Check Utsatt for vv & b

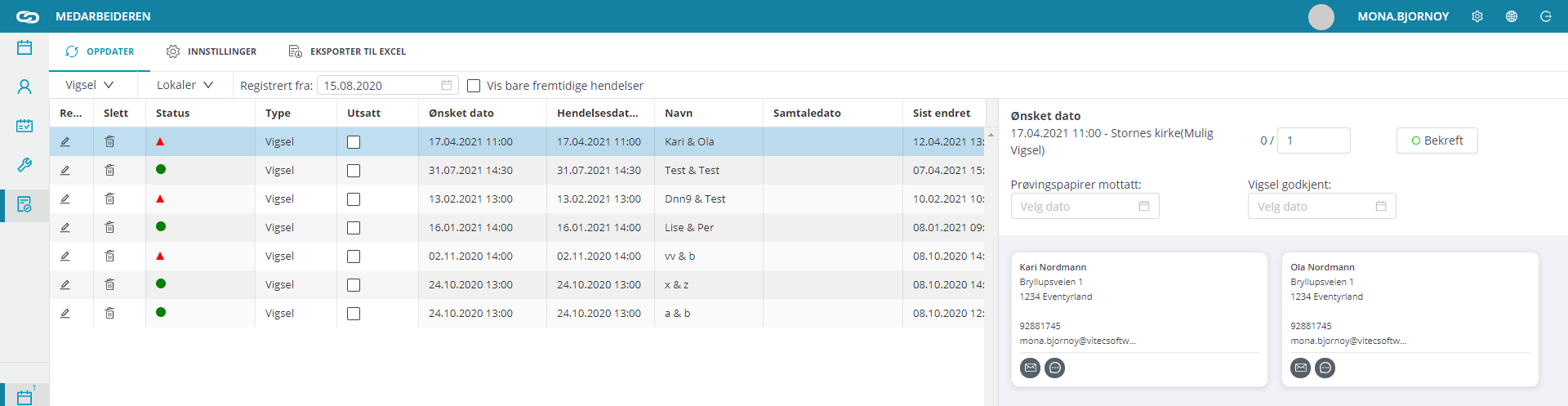[354, 257]
